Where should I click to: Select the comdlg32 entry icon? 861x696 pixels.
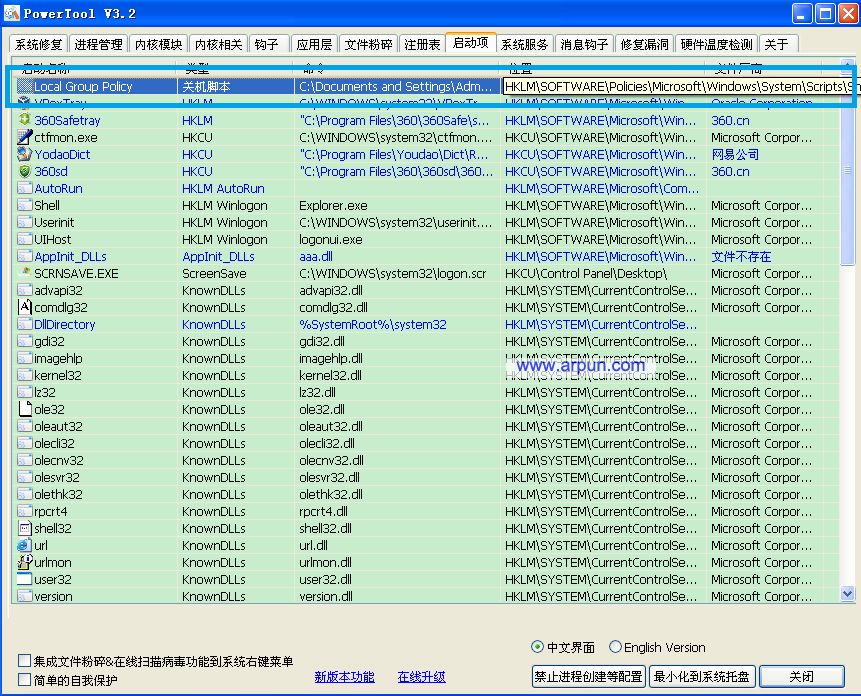(23, 307)
